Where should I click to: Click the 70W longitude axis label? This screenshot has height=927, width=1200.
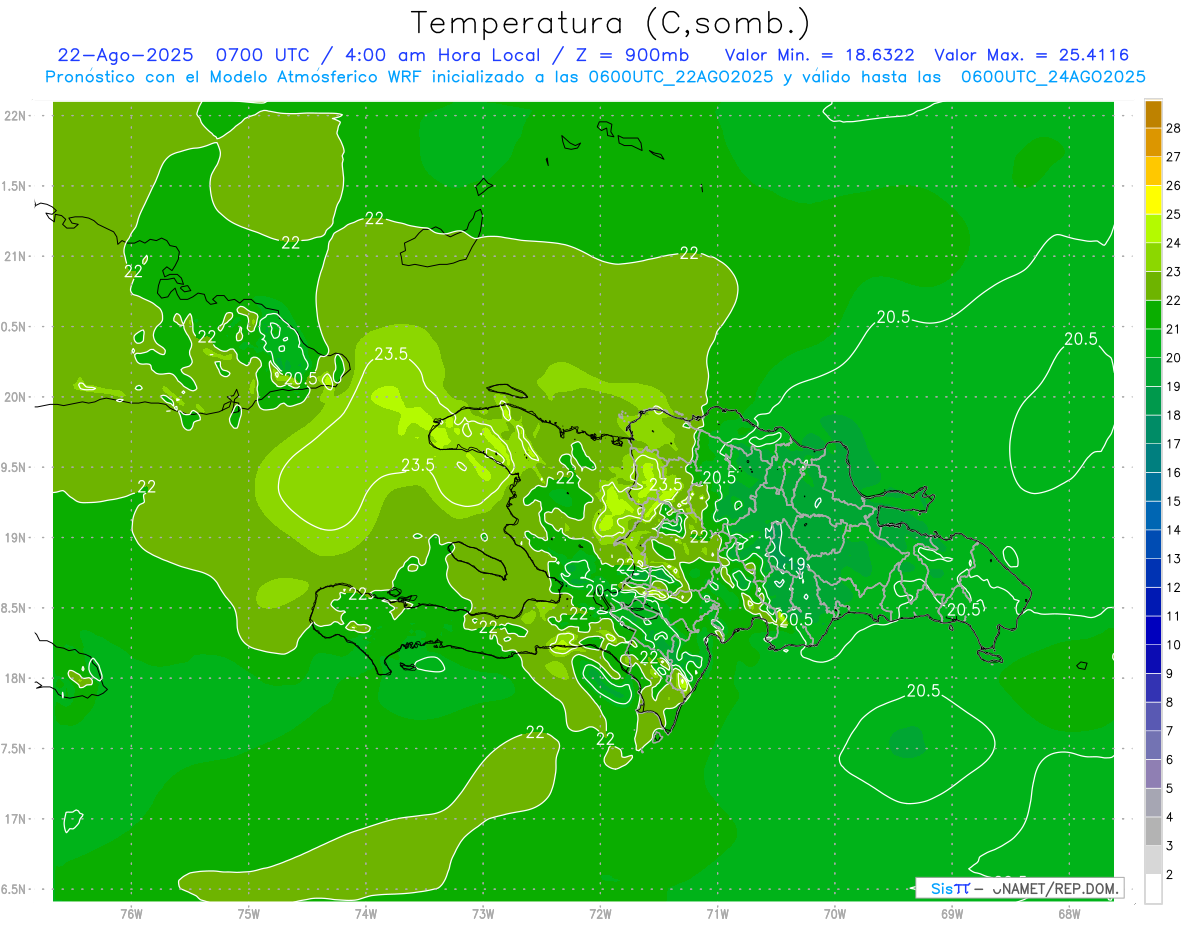[835, 914]
